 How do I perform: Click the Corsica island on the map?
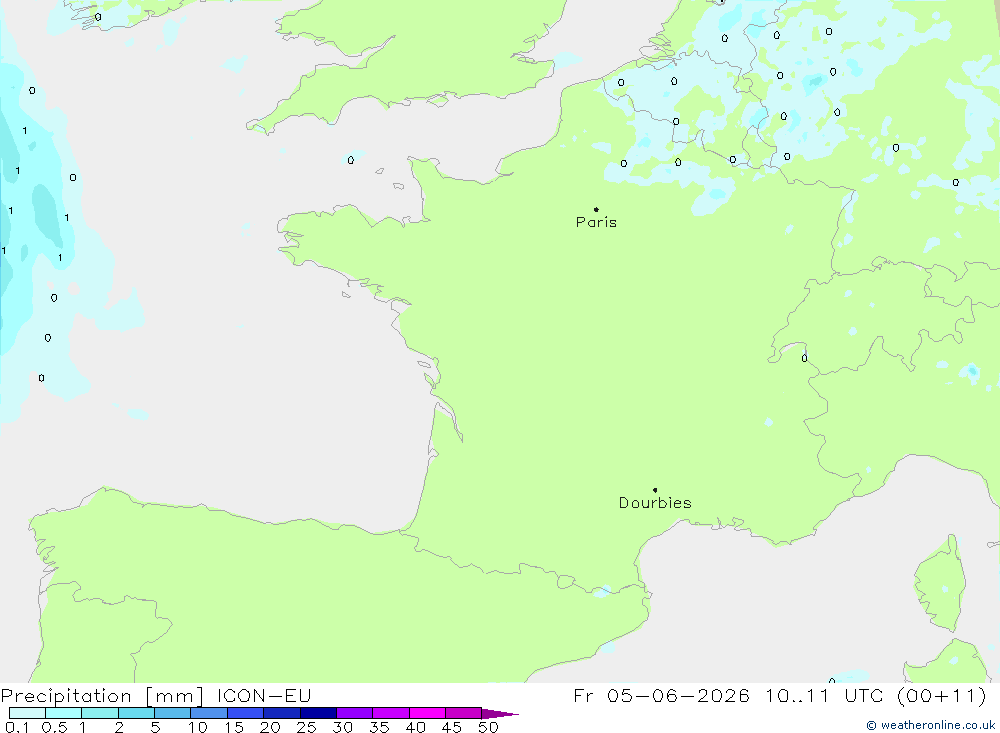tap(941, 584)
